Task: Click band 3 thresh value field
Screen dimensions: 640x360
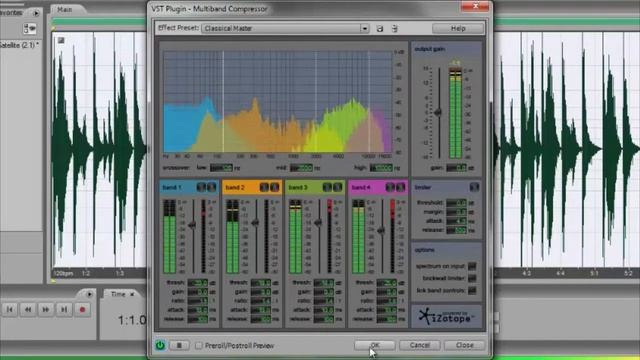Action: pyautogui.click(x=324, y=282)
